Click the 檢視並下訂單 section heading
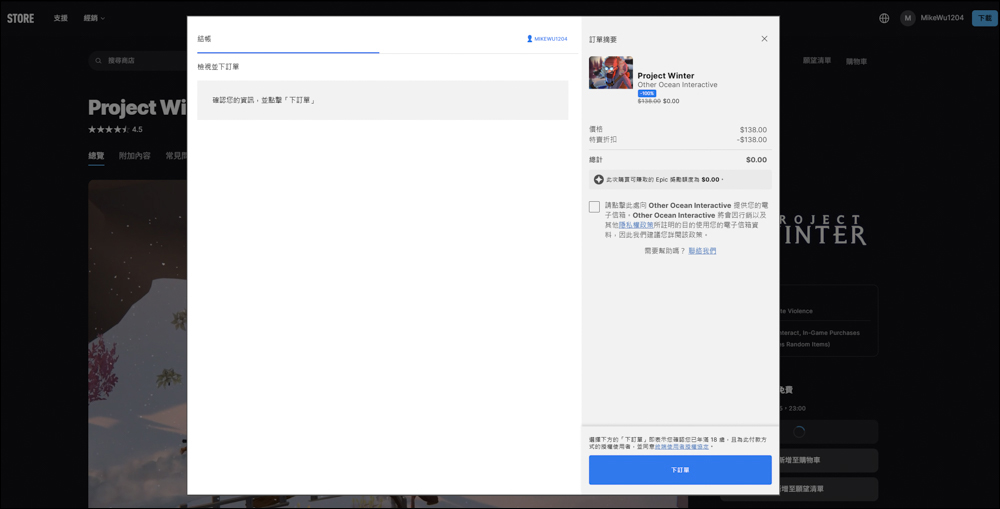The image size is (1000, 509). [218, 67]
